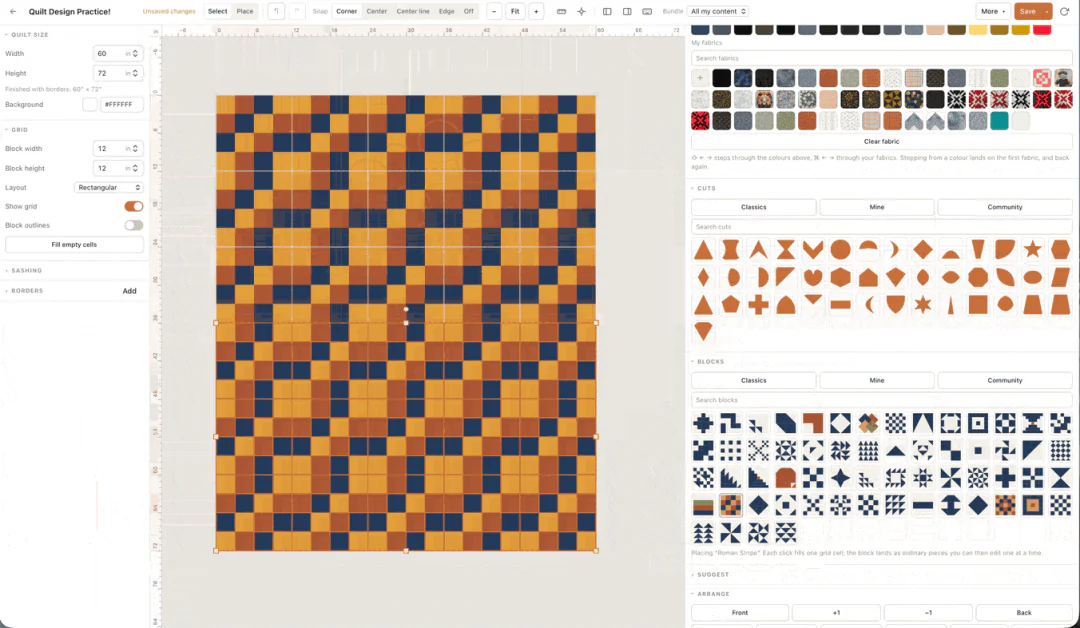Click the redo arrow icon
This screenshot has width=1080, height=628.
coord(297,11)
